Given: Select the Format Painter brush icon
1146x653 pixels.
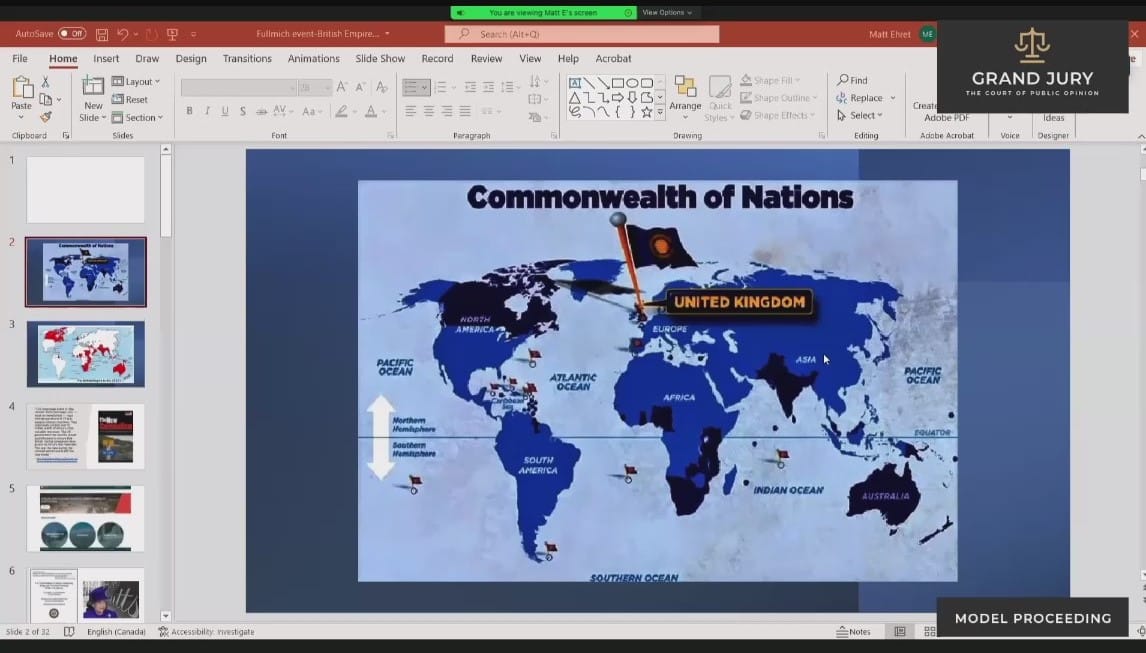Looking at the screenshot, I should tap(46, 117).
